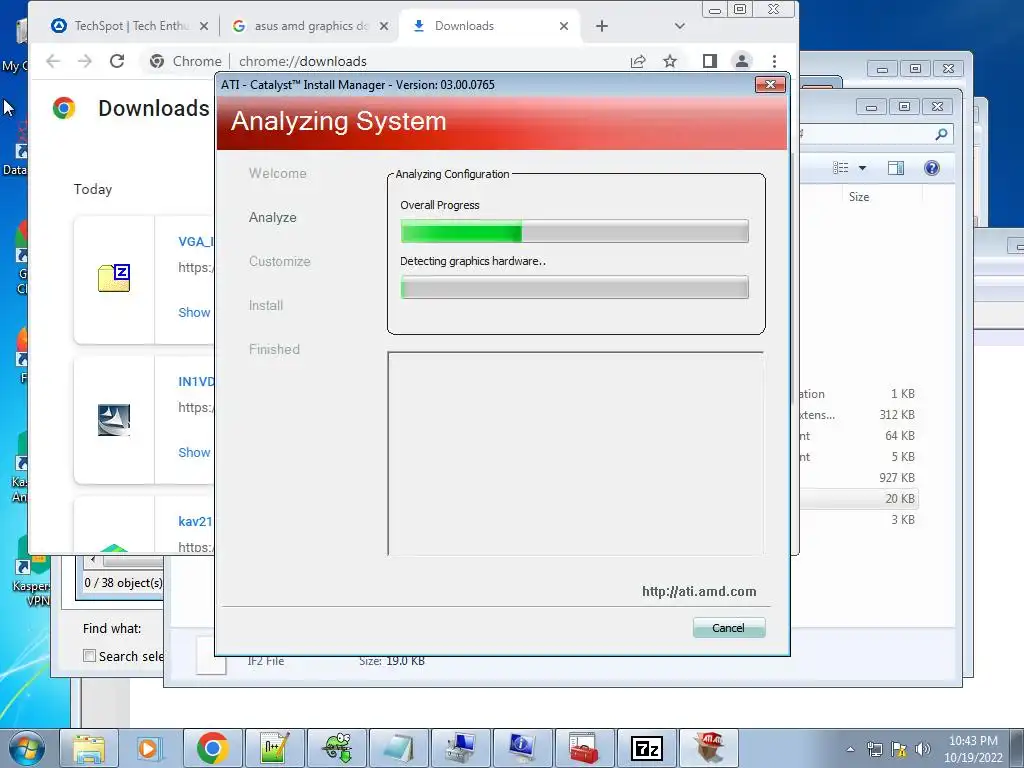Open volume control in system tray
1024x768 pixels.
tap(923, 749)
